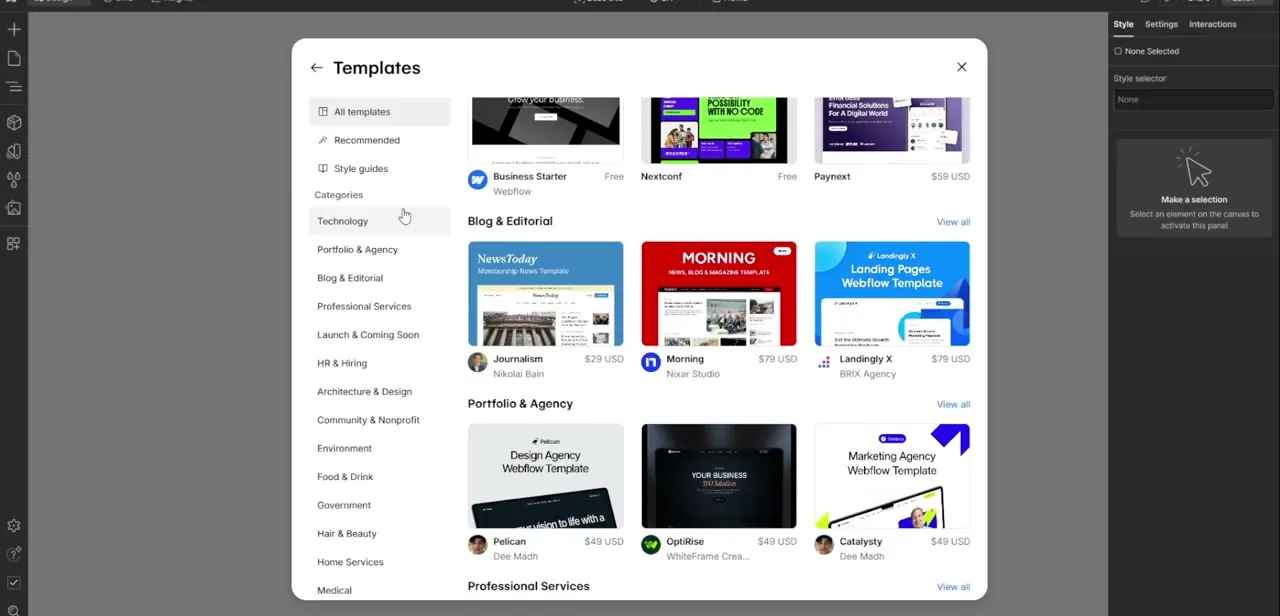Choose the Government category

[380, 506]
